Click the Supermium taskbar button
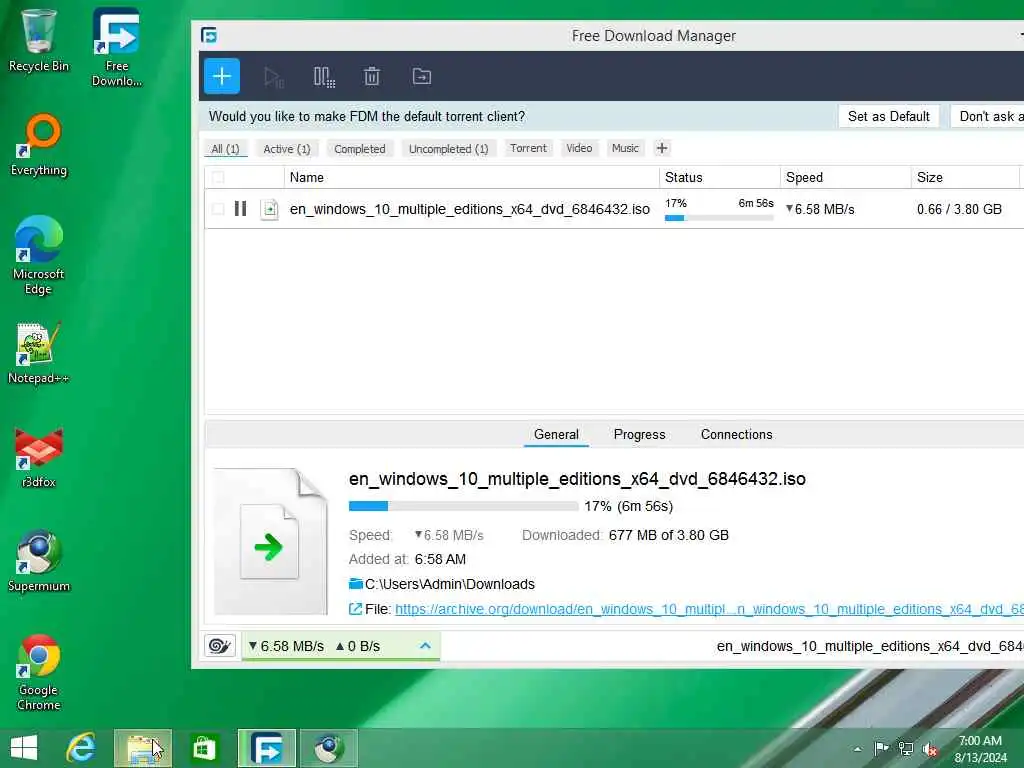Image resolution: width=1024 pixels, height=768 pixels. point(329,748)
